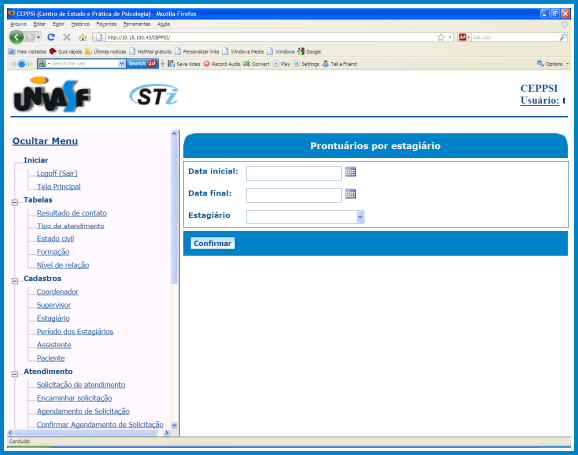Open the Logoff (Sair) link
Screen dimensions: 578x455
pos(57,173)
